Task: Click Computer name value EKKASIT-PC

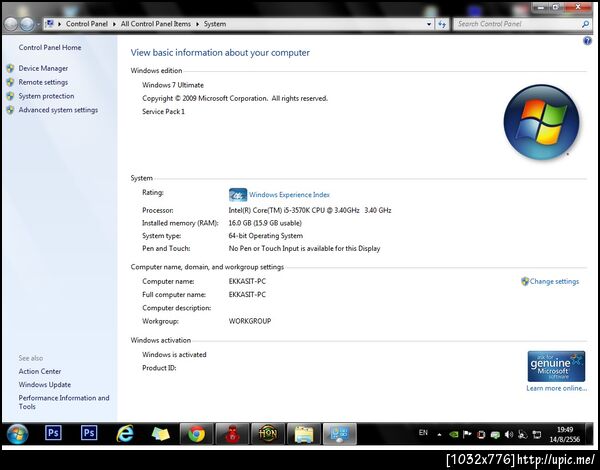Action: 247,281
